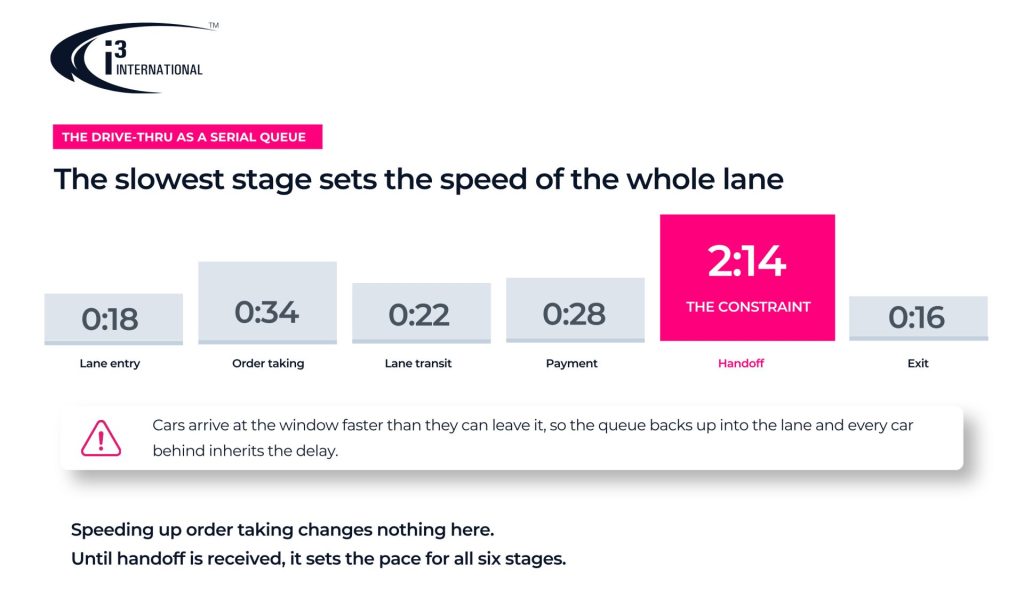Click the 'Until handoff is received' sentence
Image resolution: width=1024 pixels, height=614 pixels.
point(318,559)
